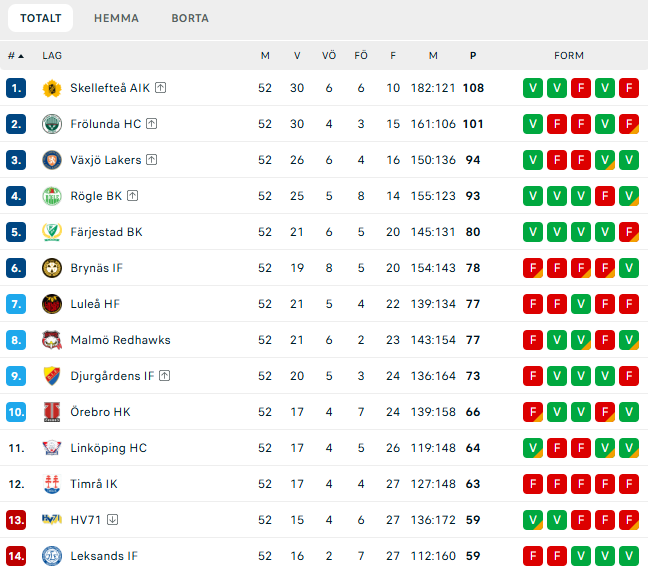Click the Örebro HK team logo
The height and width of the screenshot is (572, 648).
click(52, 412)
